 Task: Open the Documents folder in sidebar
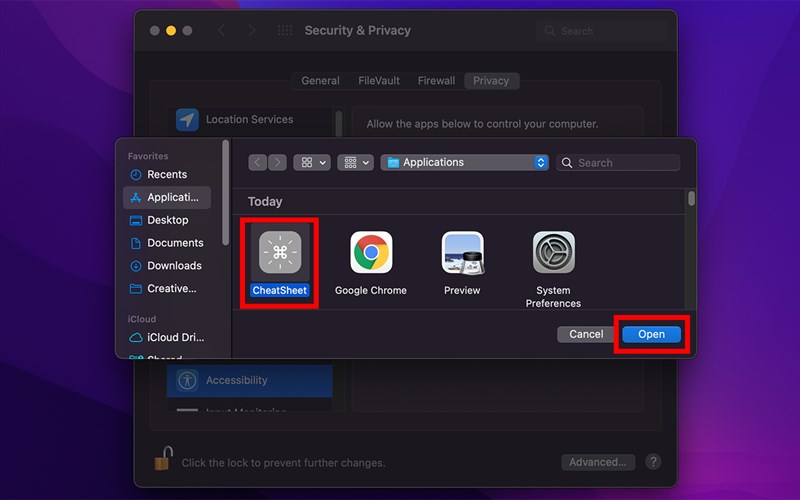[x=167, y=243]
